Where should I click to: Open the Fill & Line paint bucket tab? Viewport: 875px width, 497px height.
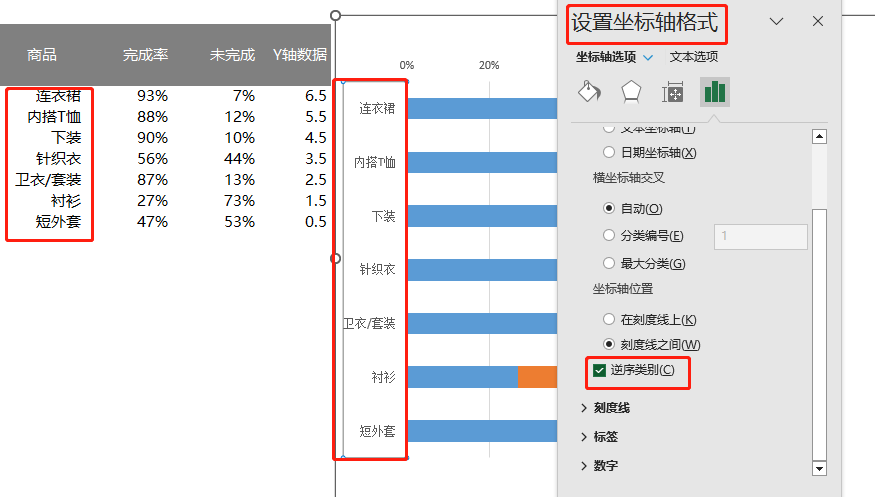tap(589, 92)
